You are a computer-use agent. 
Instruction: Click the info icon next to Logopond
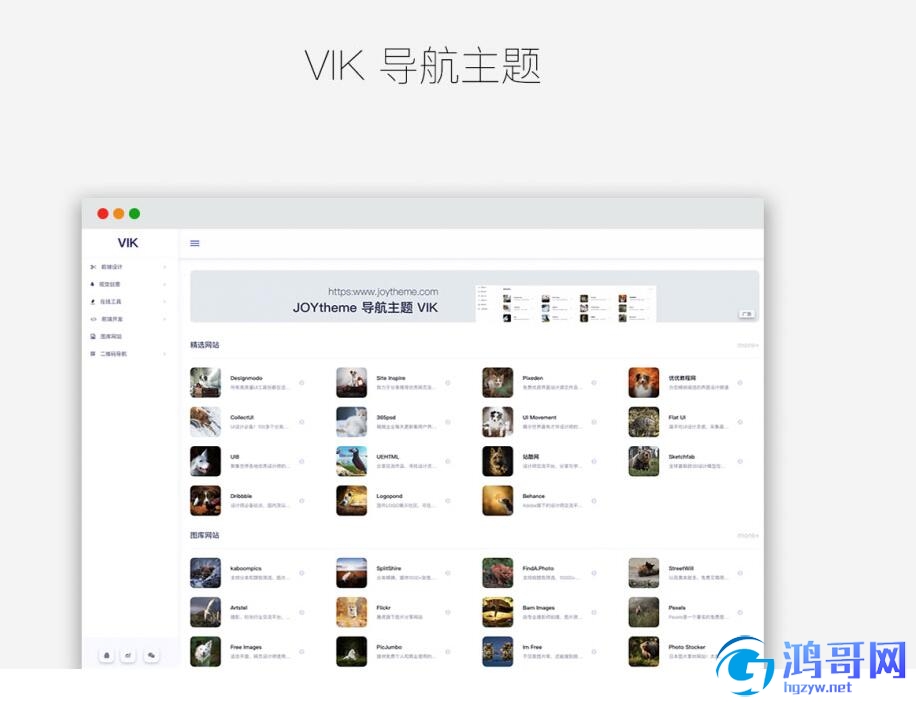coord(448,501)
